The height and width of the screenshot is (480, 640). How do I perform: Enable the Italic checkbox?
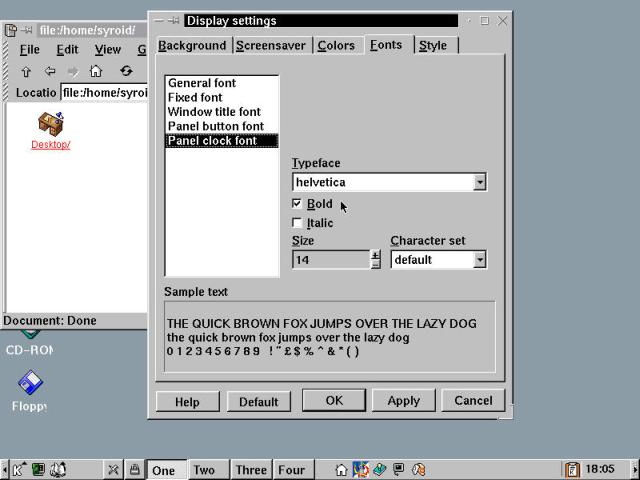297,223
